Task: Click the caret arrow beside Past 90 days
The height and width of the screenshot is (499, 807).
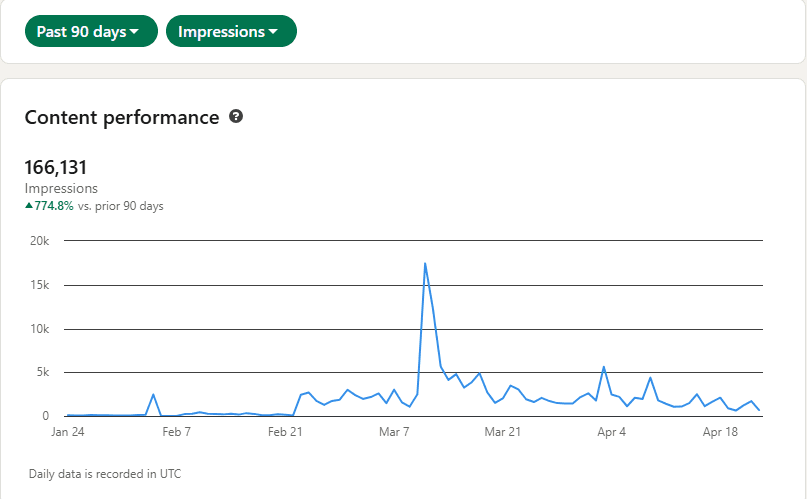Action: 134,32
